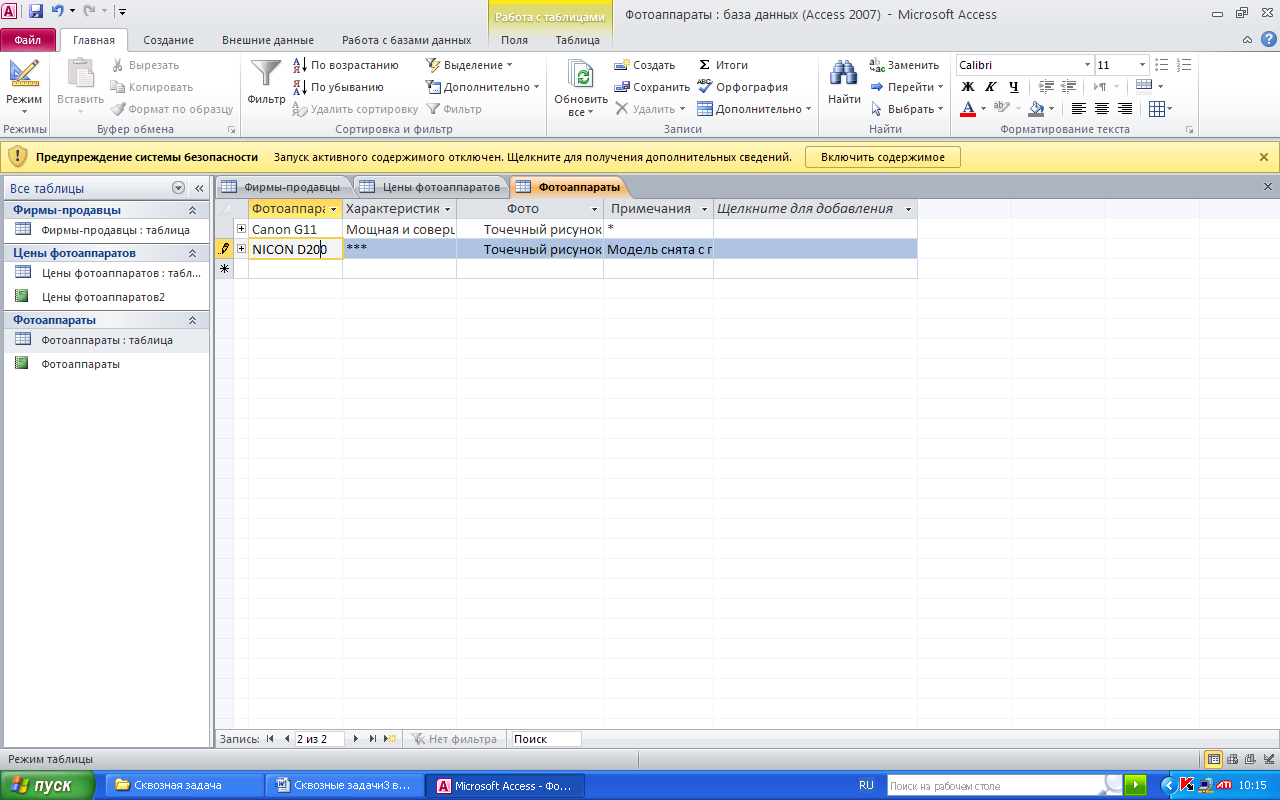Apply underline formatting Ч

(x=1013, y=87)
